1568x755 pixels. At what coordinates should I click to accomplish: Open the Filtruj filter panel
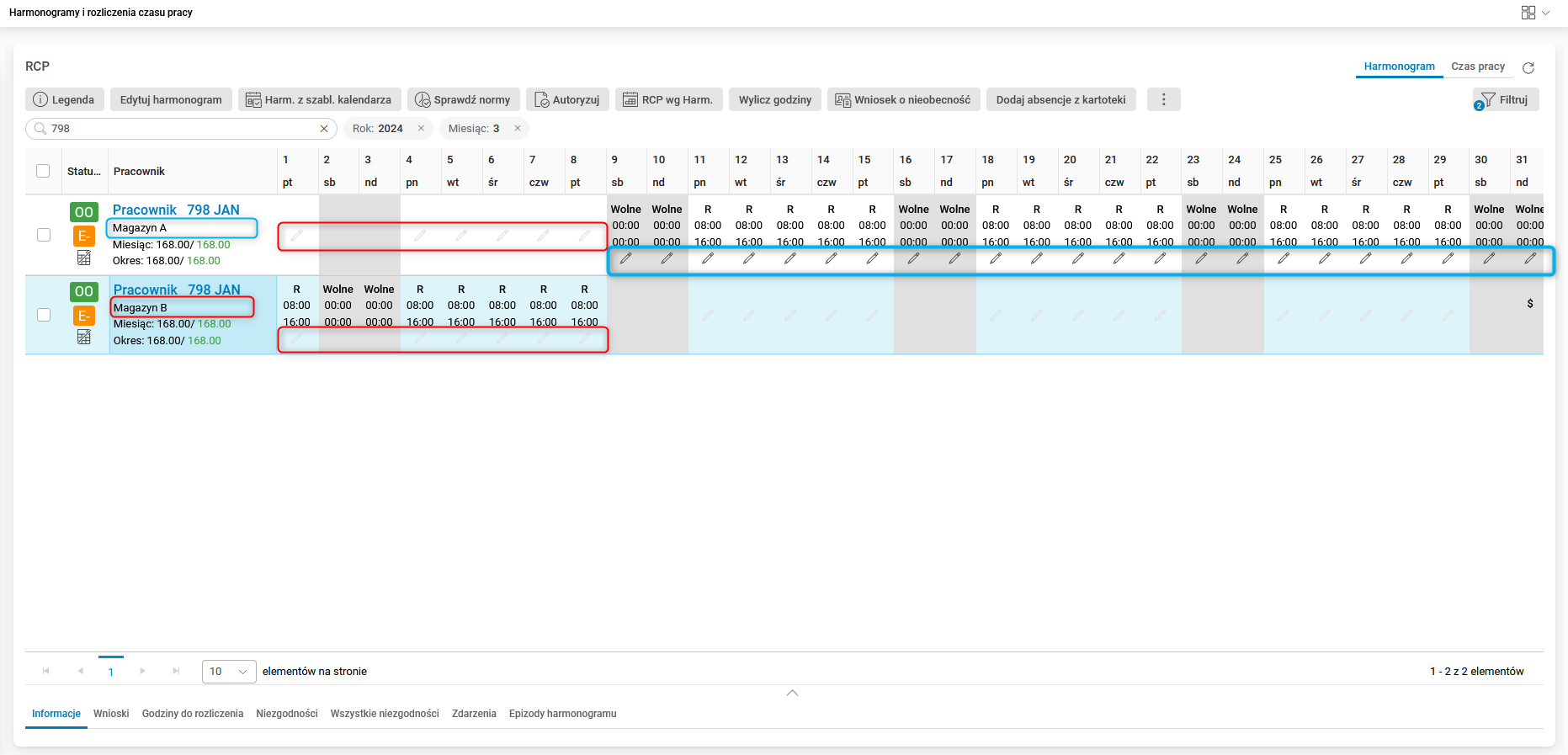click(x=1506, y=99)
